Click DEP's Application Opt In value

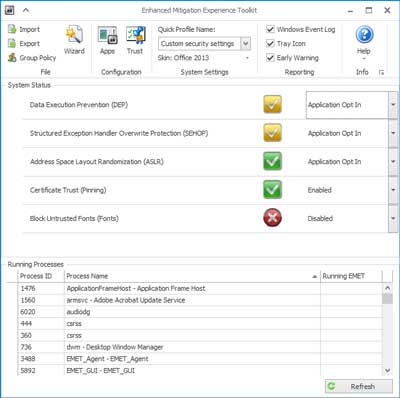334,105
